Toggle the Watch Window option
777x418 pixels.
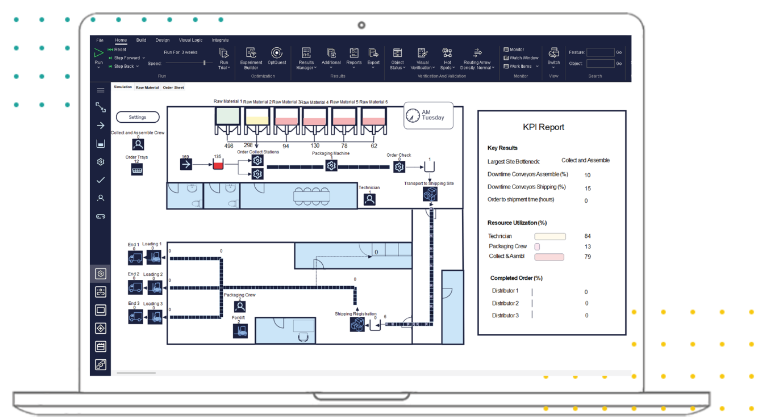521,58
